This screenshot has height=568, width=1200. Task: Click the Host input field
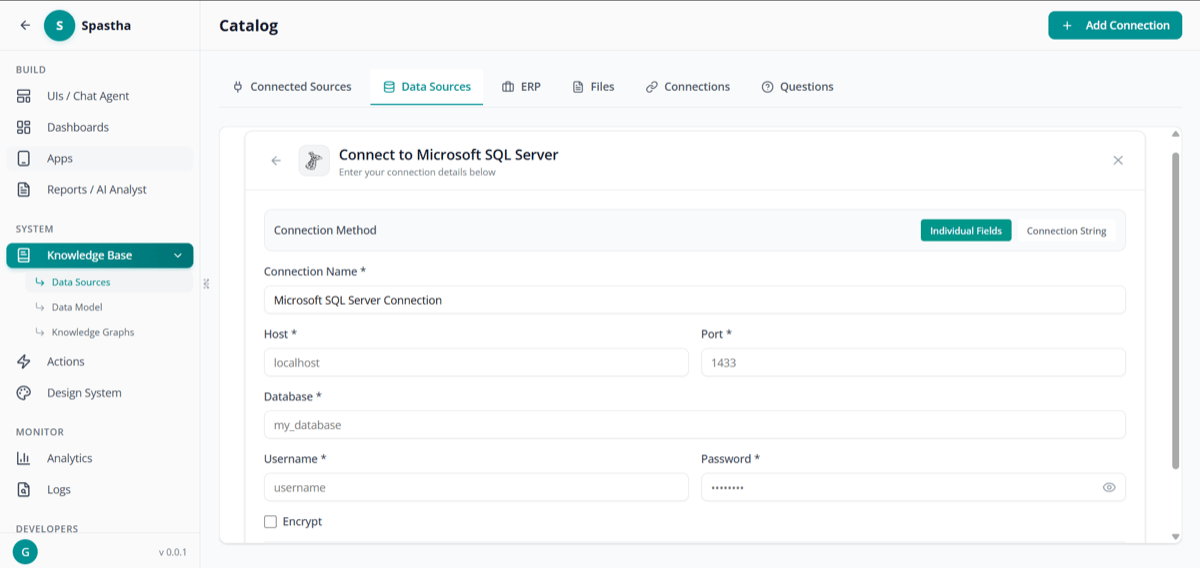476,362
